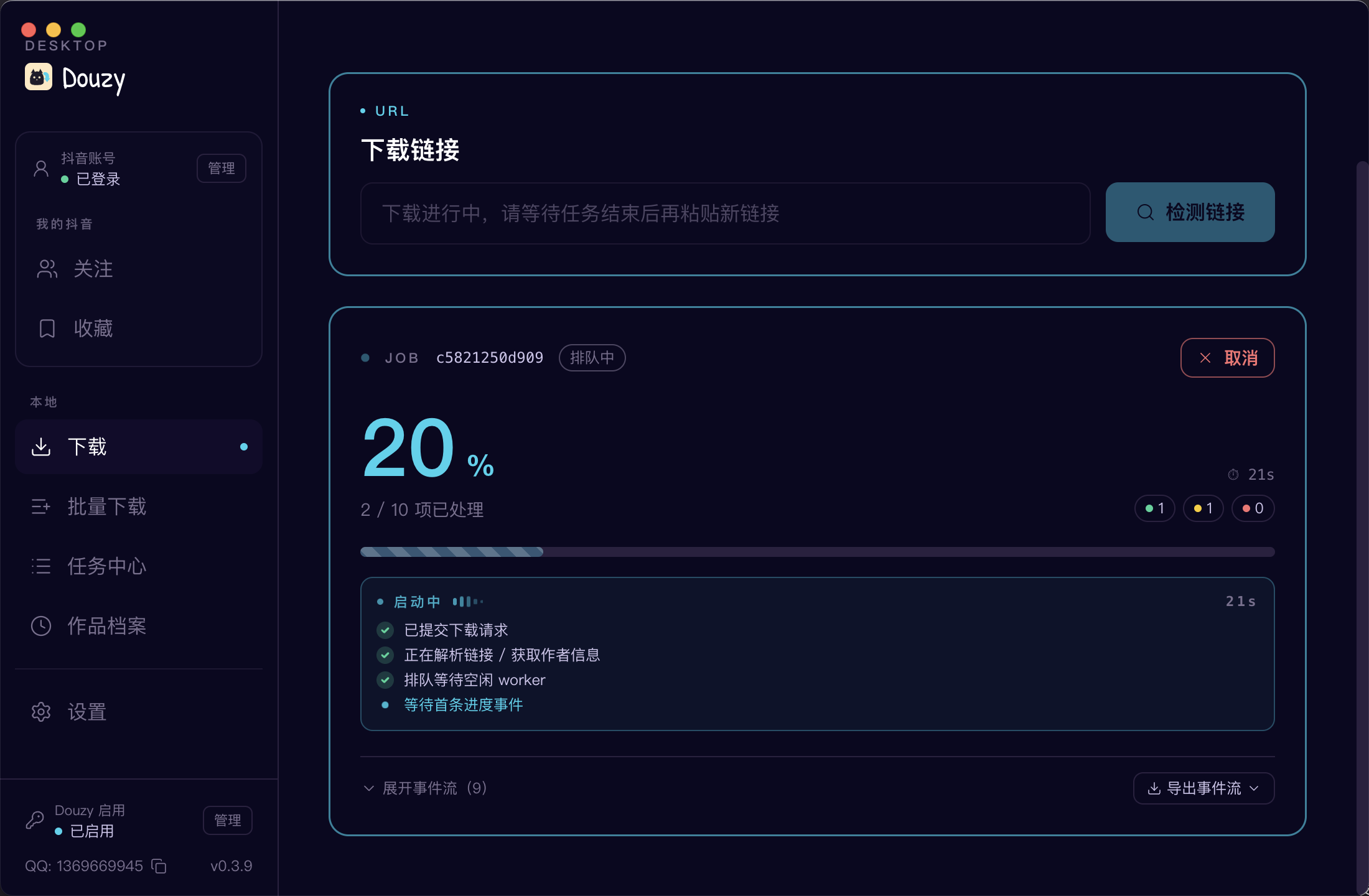Image resolution: width=1369 pixels, height=896 pixels.
Task: Click the vertical scrollbar on right
Action: coord(1362,528)
